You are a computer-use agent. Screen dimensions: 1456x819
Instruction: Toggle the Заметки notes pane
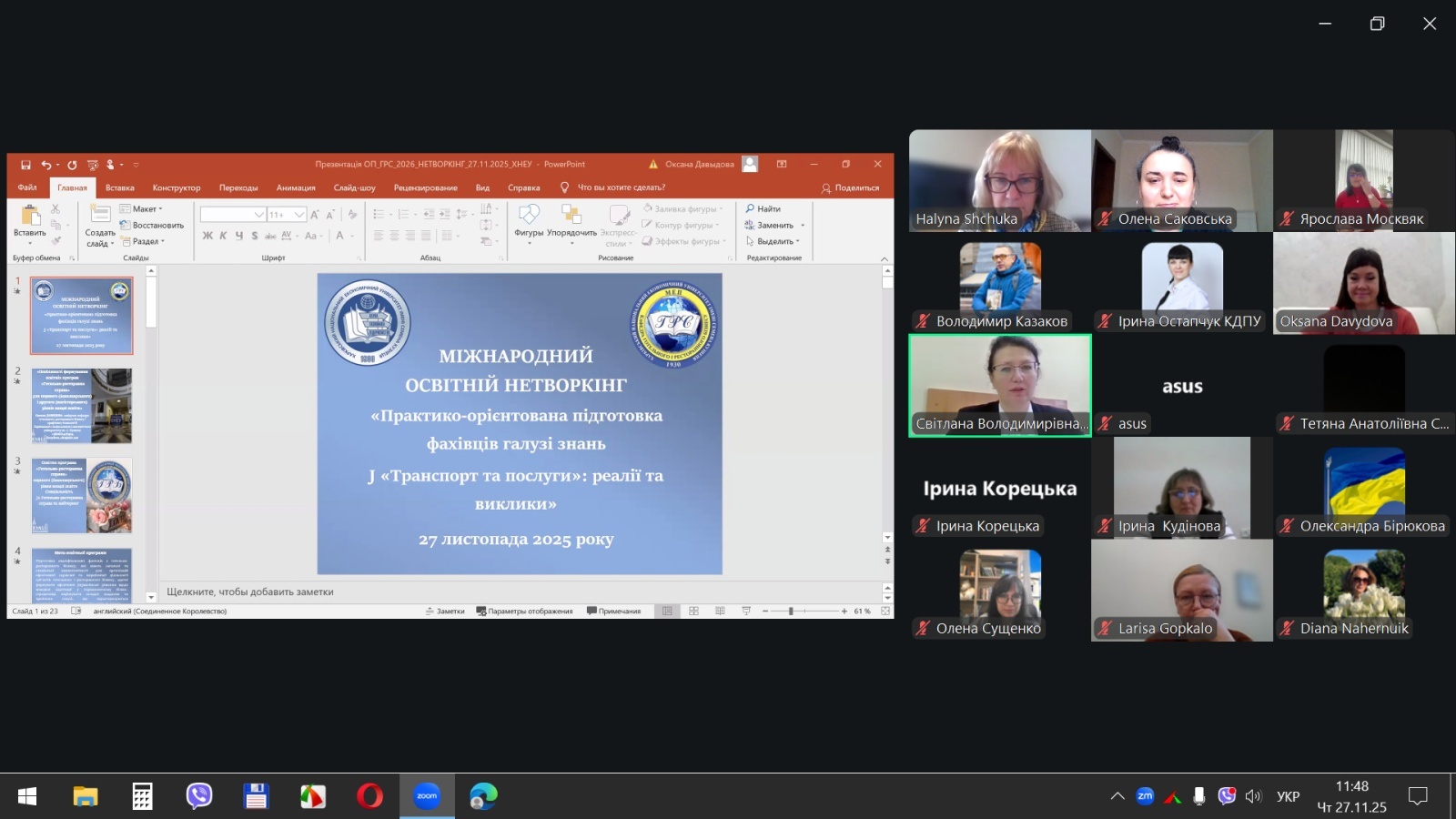[445, 612]
